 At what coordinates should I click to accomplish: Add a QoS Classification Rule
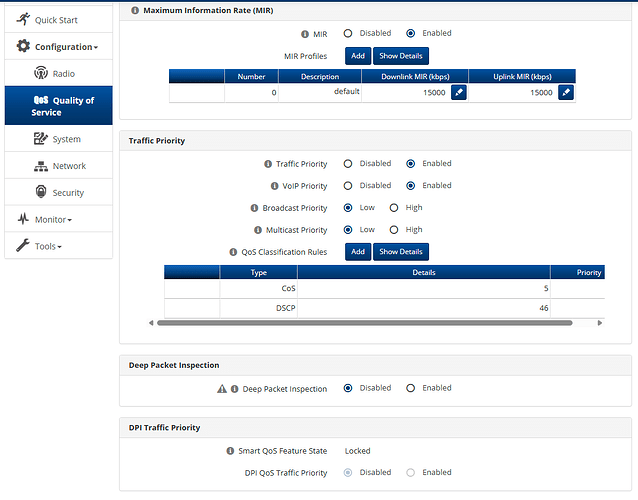tap(358, 252)
